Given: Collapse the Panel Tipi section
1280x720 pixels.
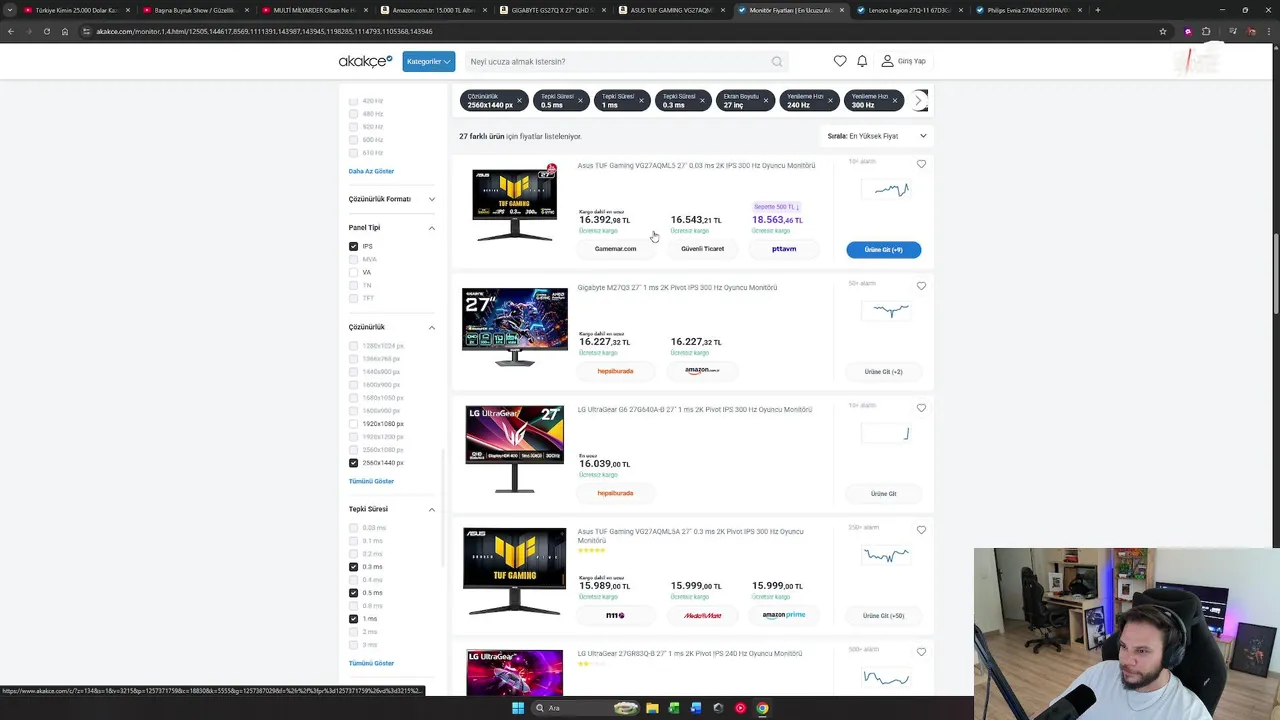Looking at the screenshot, I should coord(432,228).
